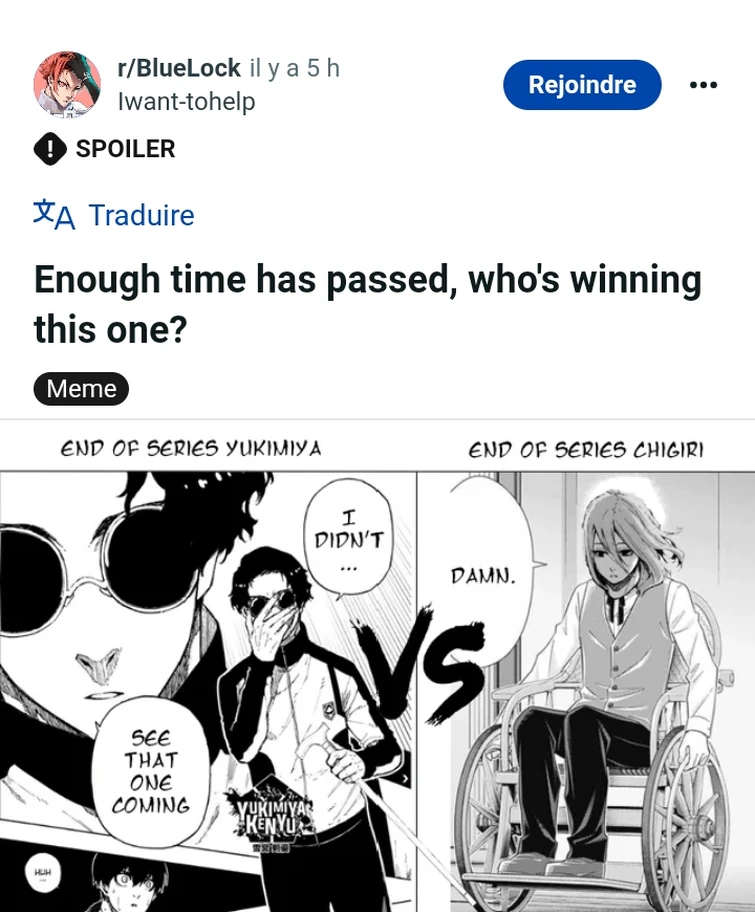Image resolution: width=755 pixels, height=912 pixels.
Task: Join the community with Rejoindre button
Action: (x=582, y=85)
